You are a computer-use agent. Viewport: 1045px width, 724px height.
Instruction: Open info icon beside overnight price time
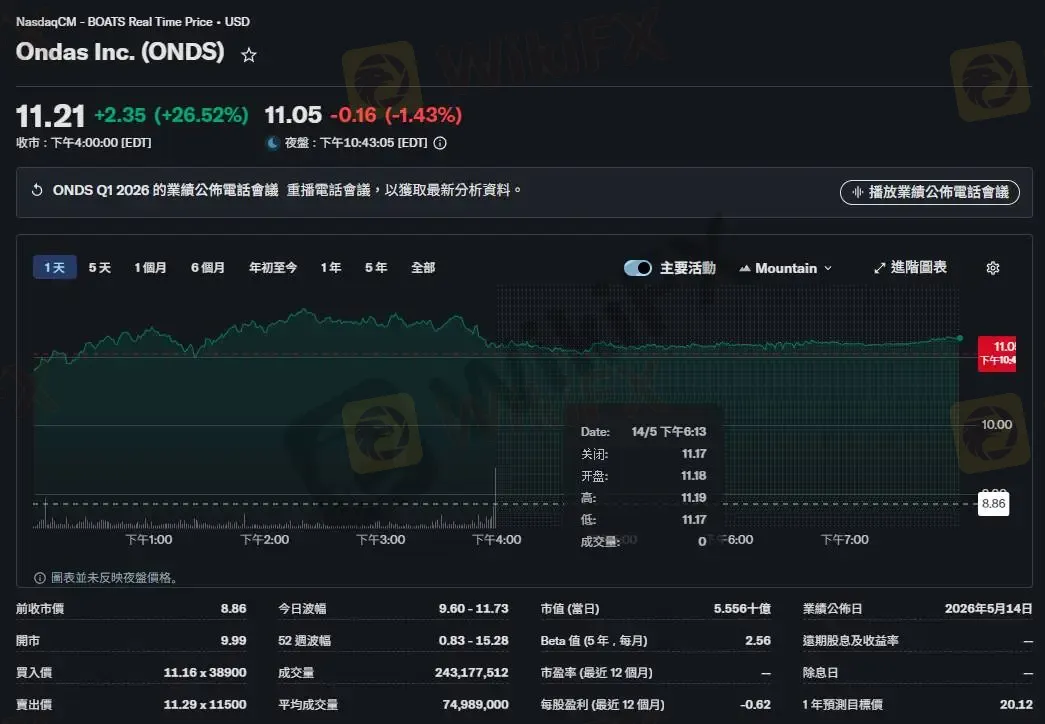pos(440,143)
